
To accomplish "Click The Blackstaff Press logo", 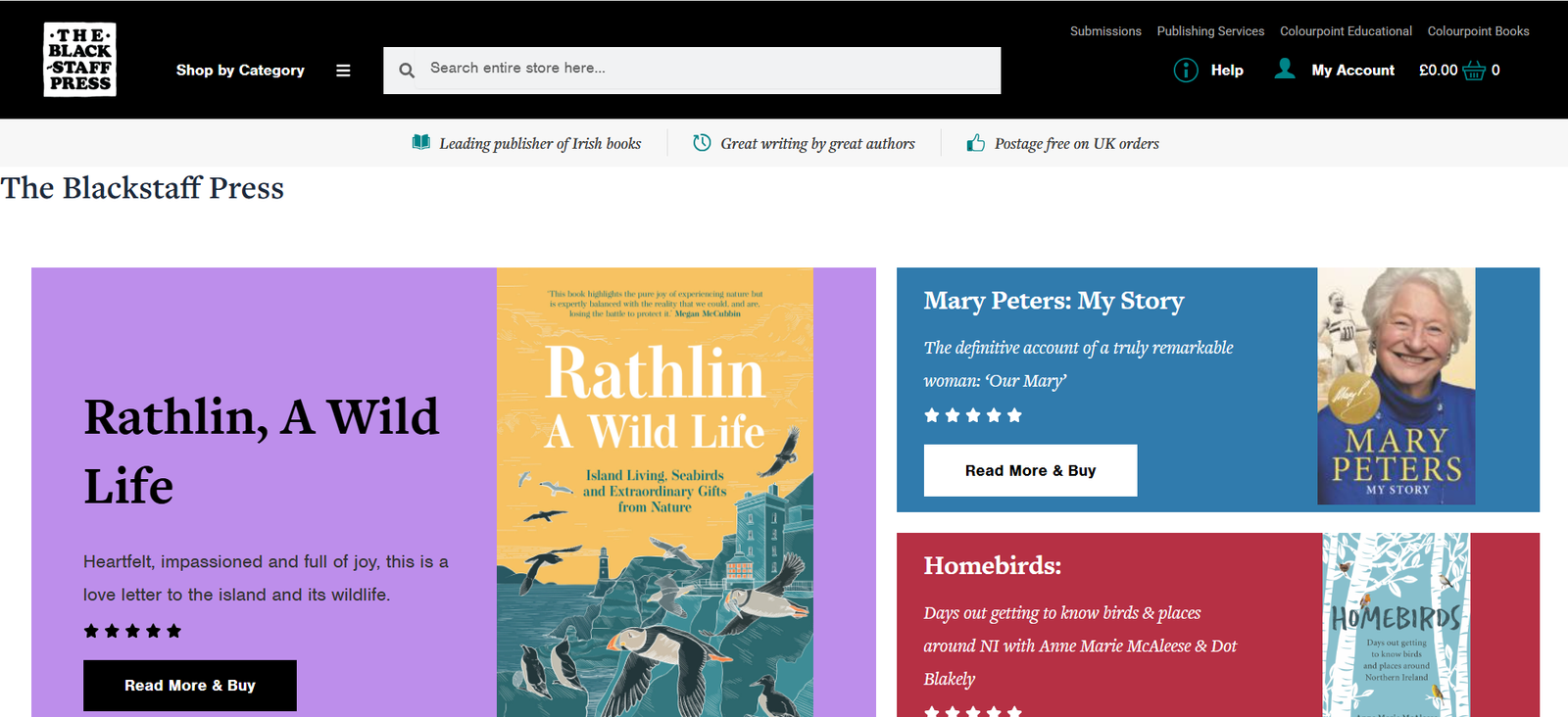I will tap(80, 60).
